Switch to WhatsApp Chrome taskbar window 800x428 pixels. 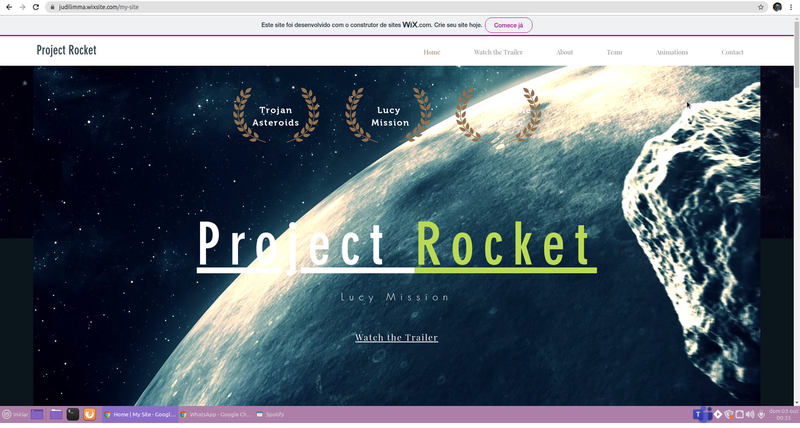point(216,414)
